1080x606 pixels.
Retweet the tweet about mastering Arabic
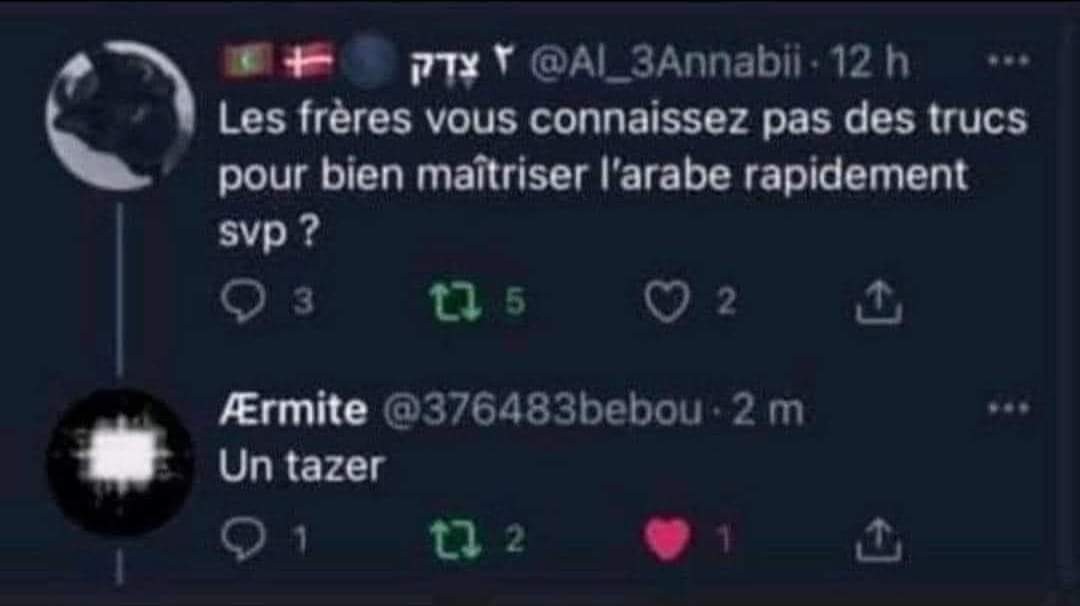pos(455,302)
